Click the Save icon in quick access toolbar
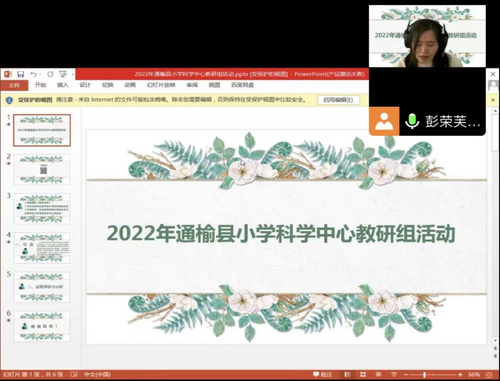500x381 pixels. tap(21, 74)
